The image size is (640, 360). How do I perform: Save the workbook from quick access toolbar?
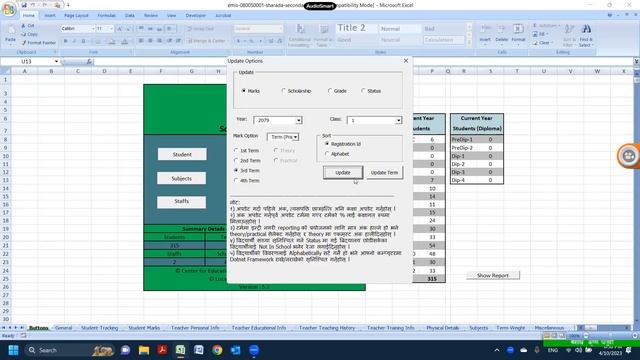pyautogui.click(x=24, y=5)
